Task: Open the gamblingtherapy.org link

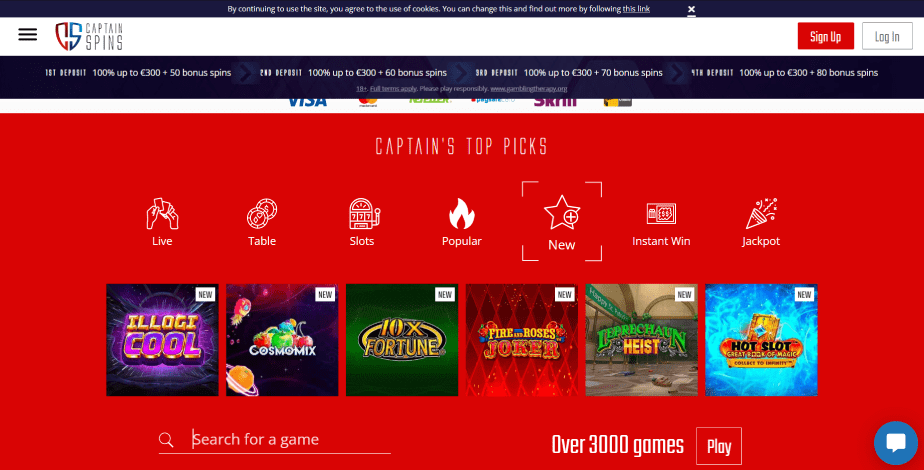Action: pos(529,89)
